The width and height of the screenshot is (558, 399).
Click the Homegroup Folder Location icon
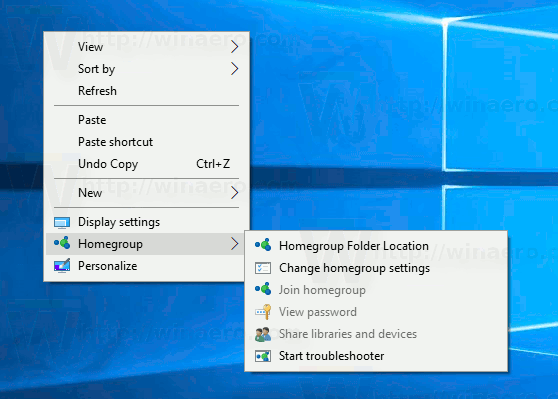click(263, 245)
